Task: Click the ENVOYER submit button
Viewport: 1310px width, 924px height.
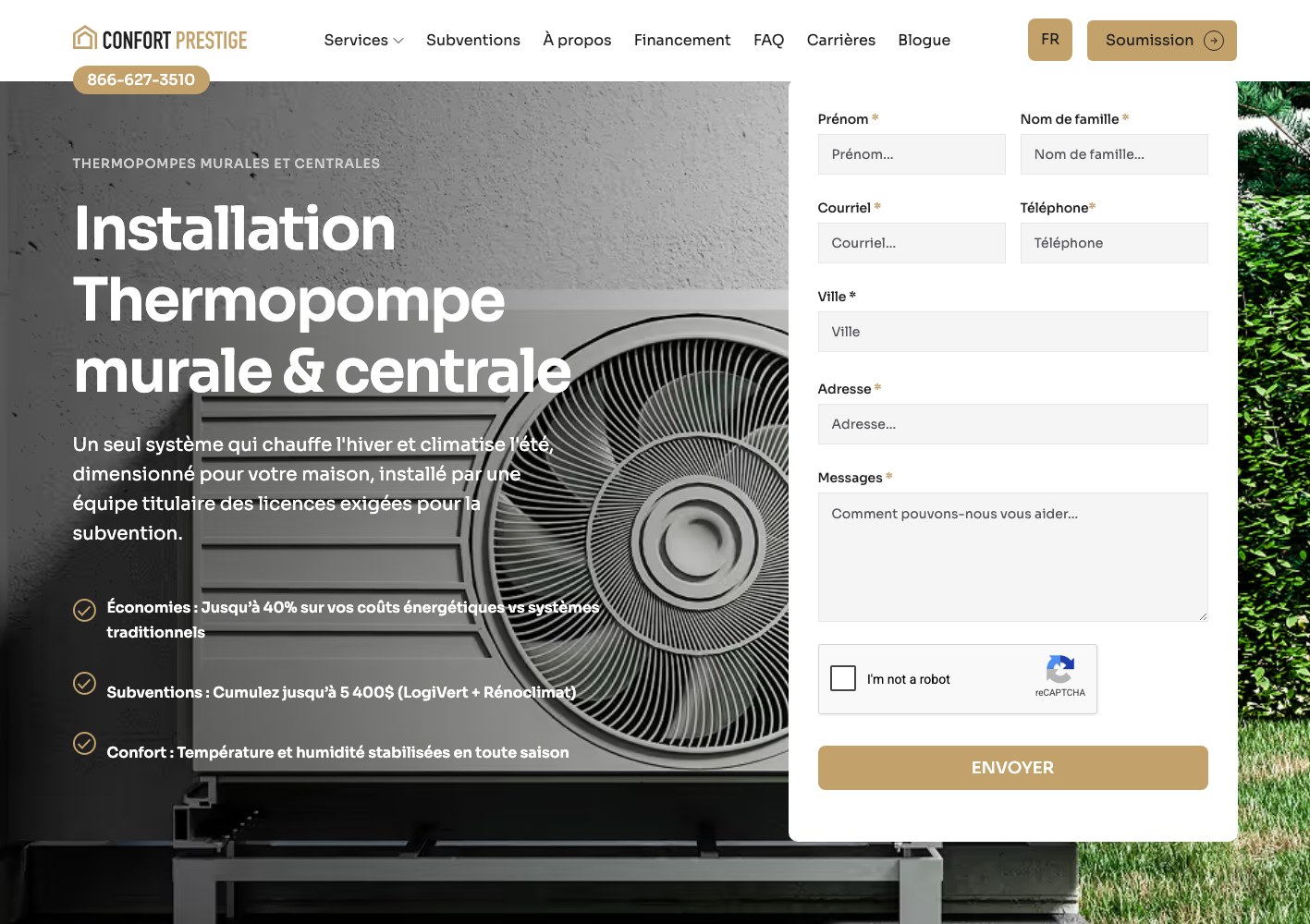Action: [1012, 768]
